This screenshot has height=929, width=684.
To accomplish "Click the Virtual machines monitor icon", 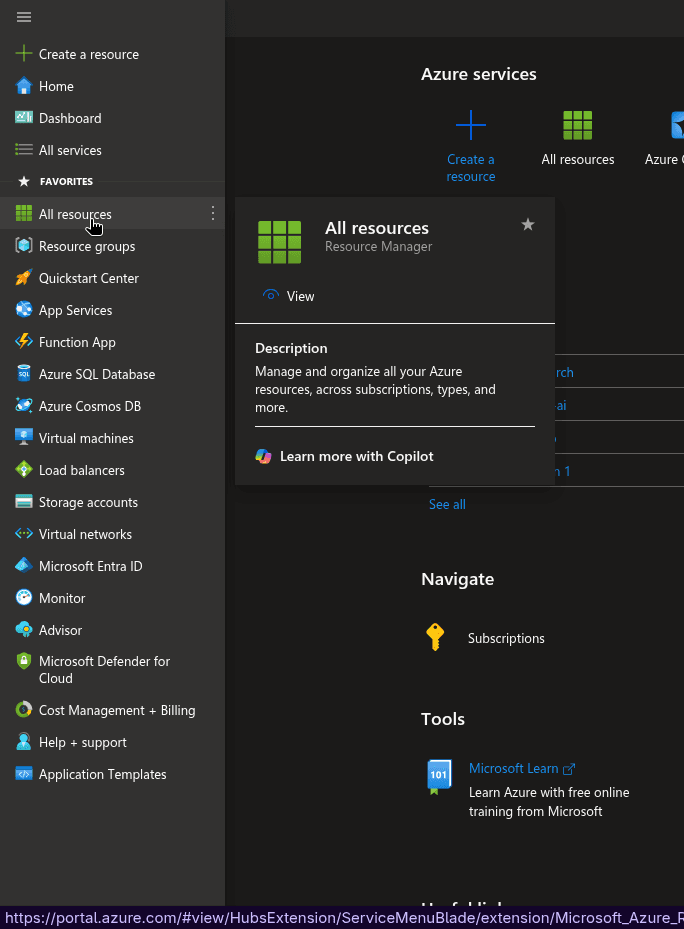I will click(24, 437).
